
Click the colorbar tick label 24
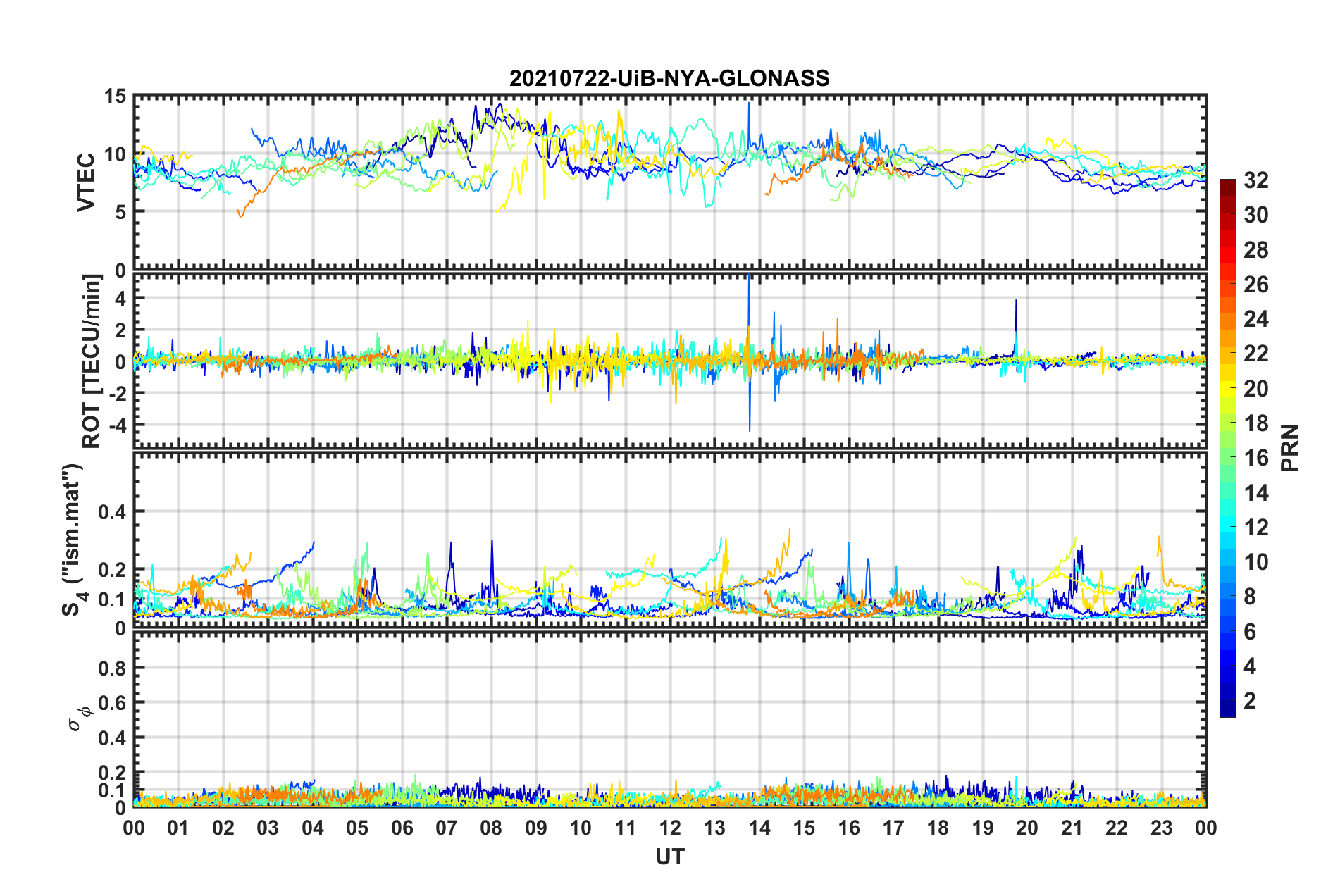click(x=1255, y=319)
